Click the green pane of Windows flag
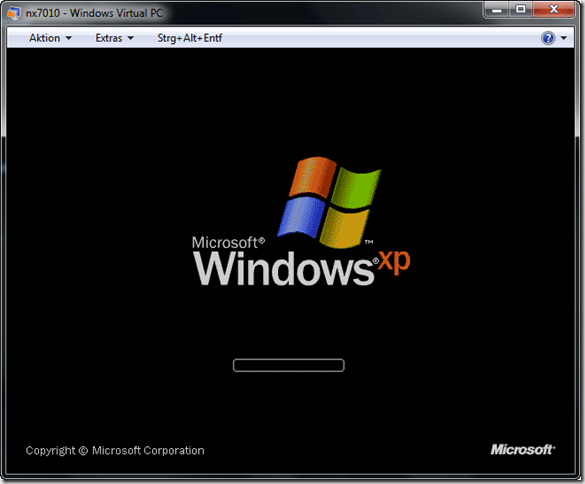Viewport: 585px width, 484px height. coord(356,187)
